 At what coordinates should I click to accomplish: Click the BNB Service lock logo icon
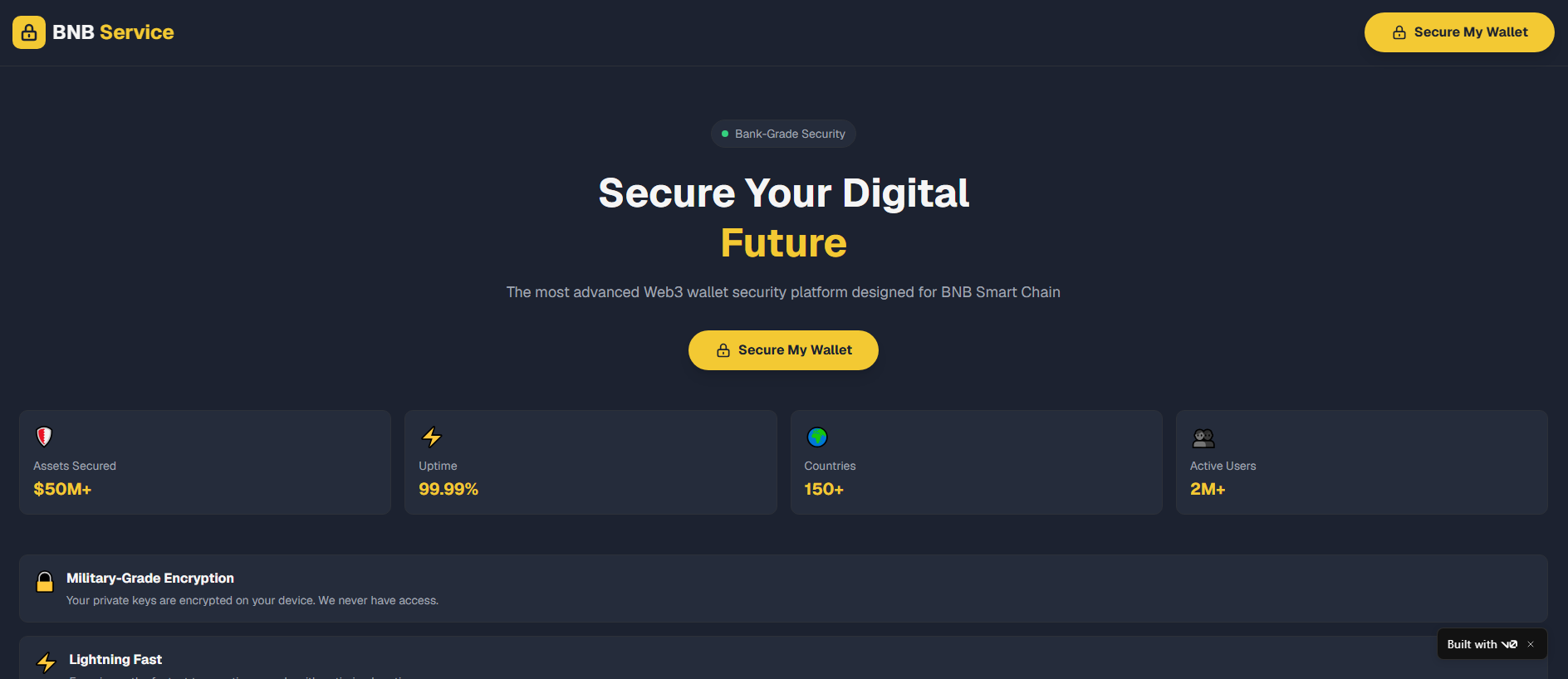click(29, 32)
